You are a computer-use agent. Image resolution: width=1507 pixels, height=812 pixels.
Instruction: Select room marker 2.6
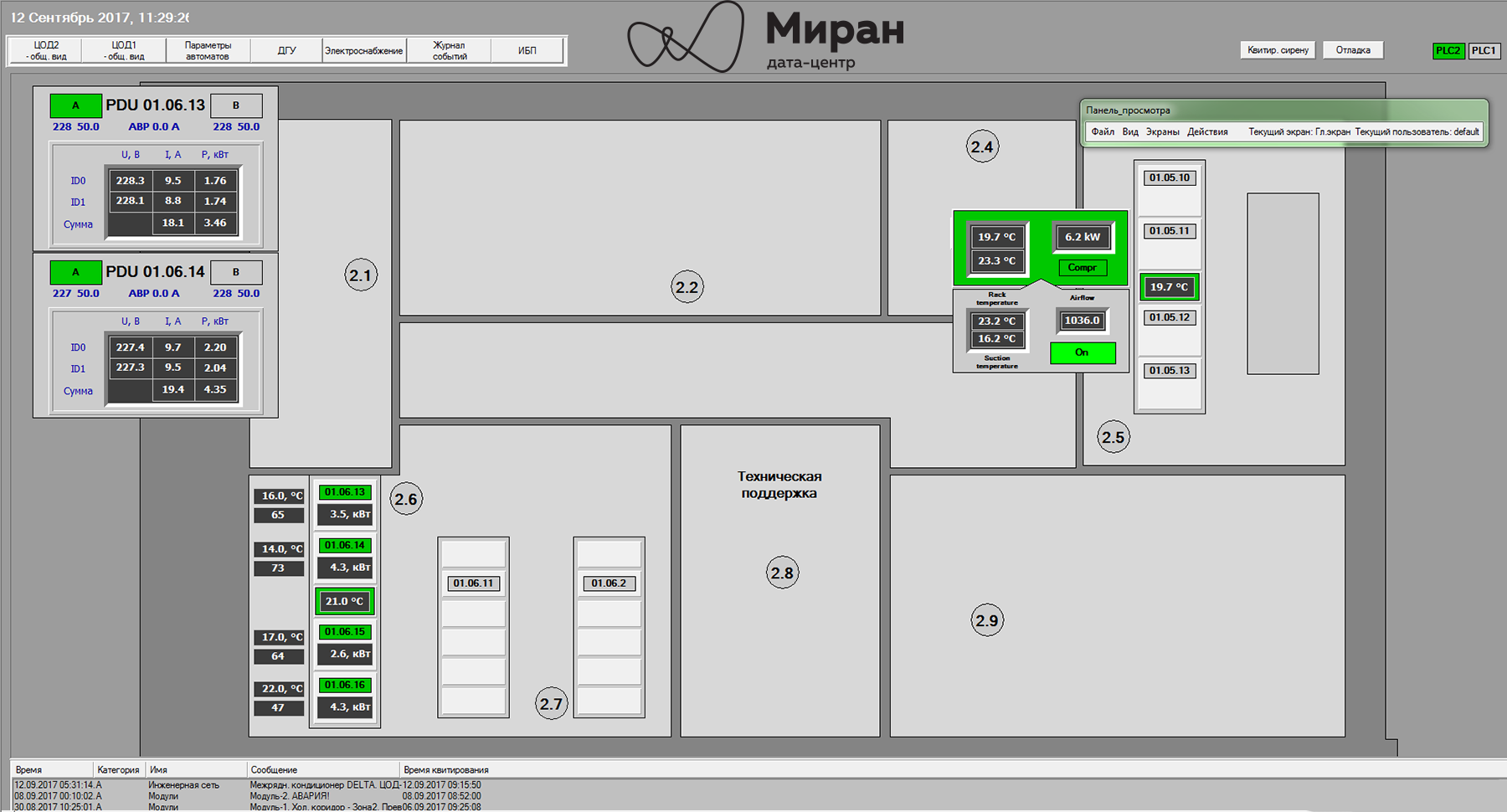[406, 499]
